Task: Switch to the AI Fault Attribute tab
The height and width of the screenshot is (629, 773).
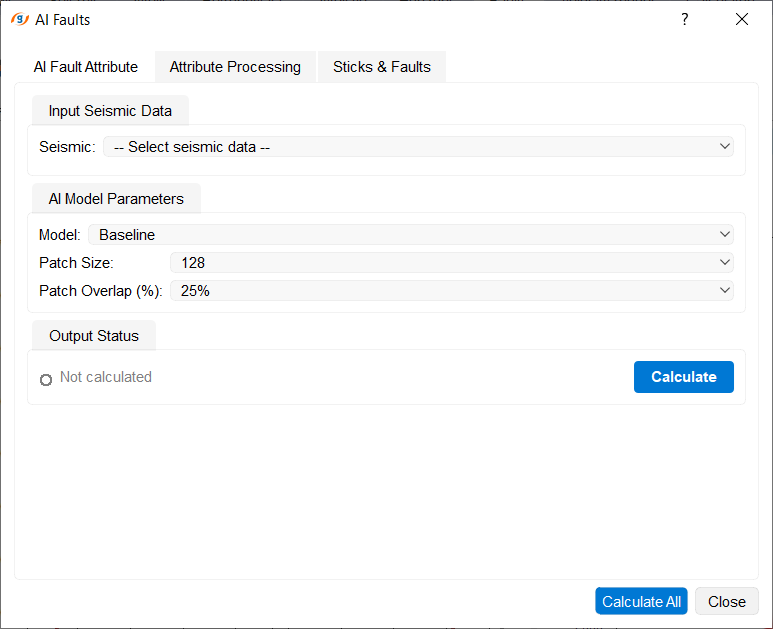Action: pyautogui.click(x=86, y=67)
